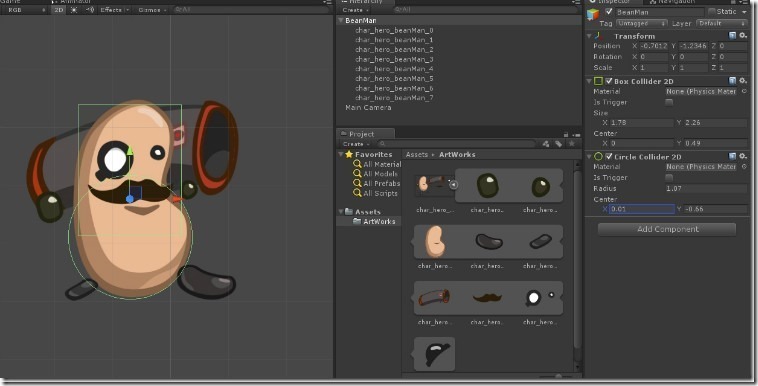Toggle the Static checkbox
758x386 pixels.
pyautogui.click(x=712, y=12)
